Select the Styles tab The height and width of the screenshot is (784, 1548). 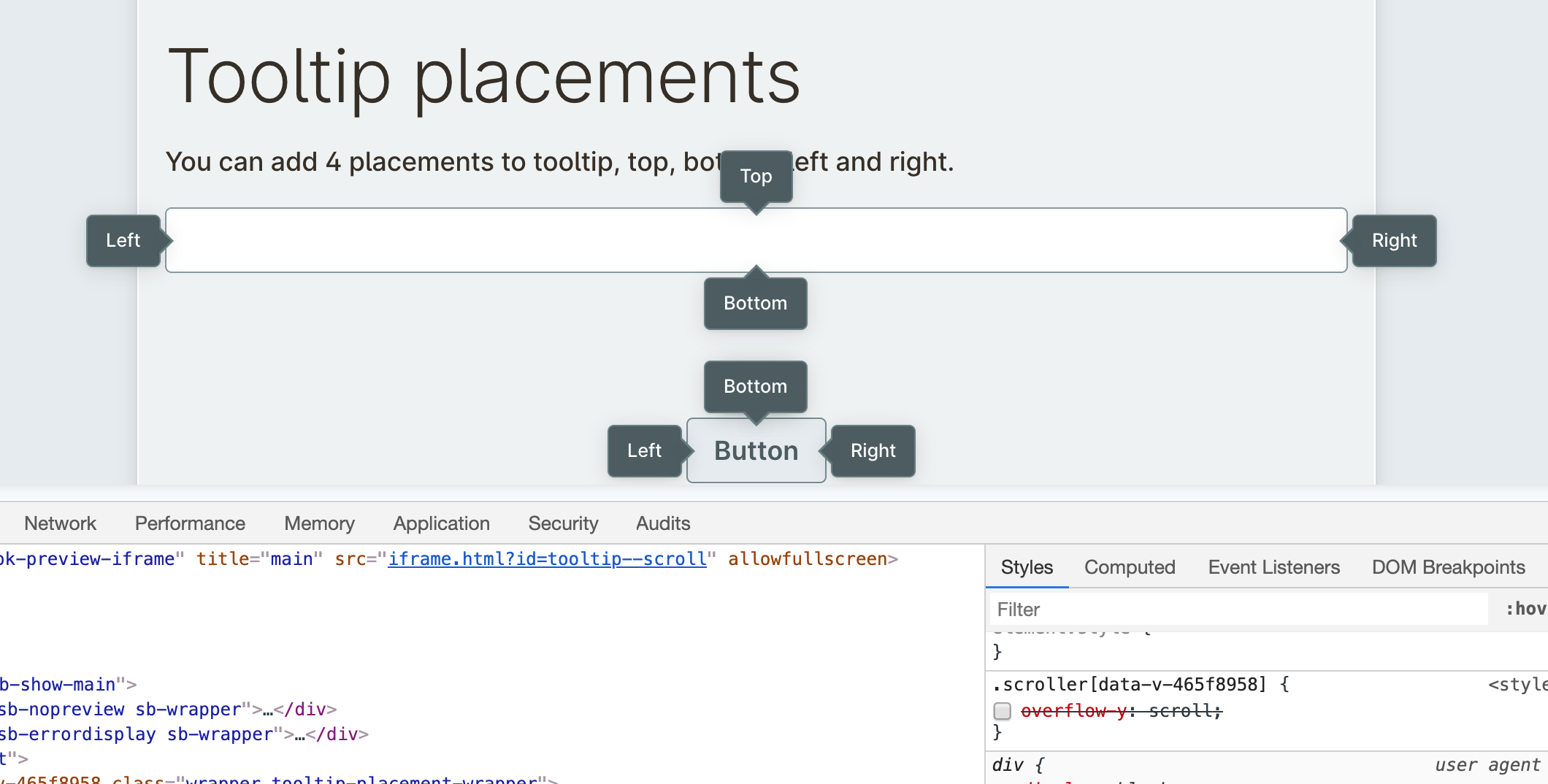click(1025, 567)
